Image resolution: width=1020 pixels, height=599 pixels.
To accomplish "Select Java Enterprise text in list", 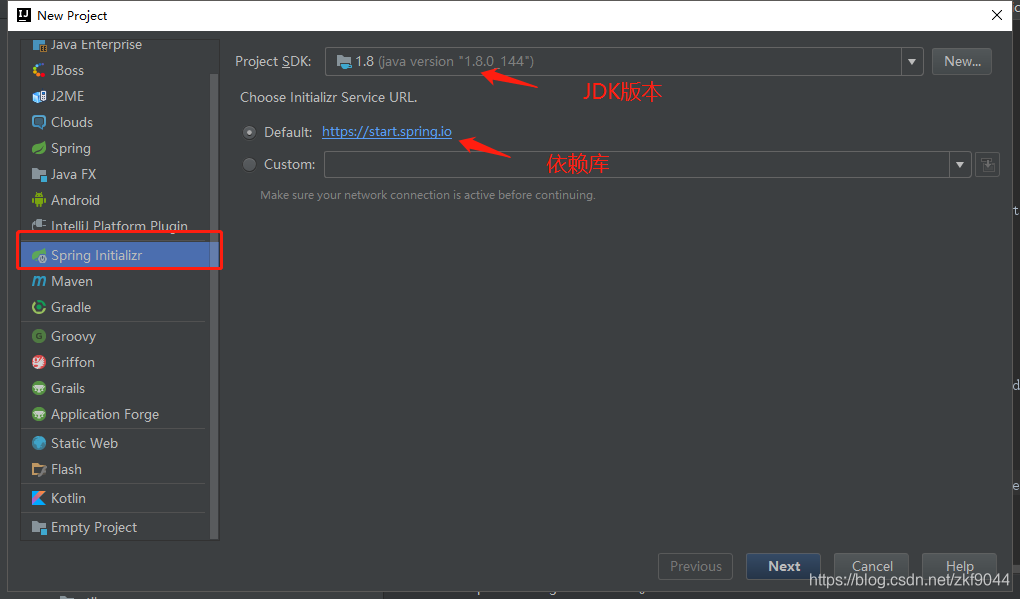I will pyautogui.click(x=96, y=45).
